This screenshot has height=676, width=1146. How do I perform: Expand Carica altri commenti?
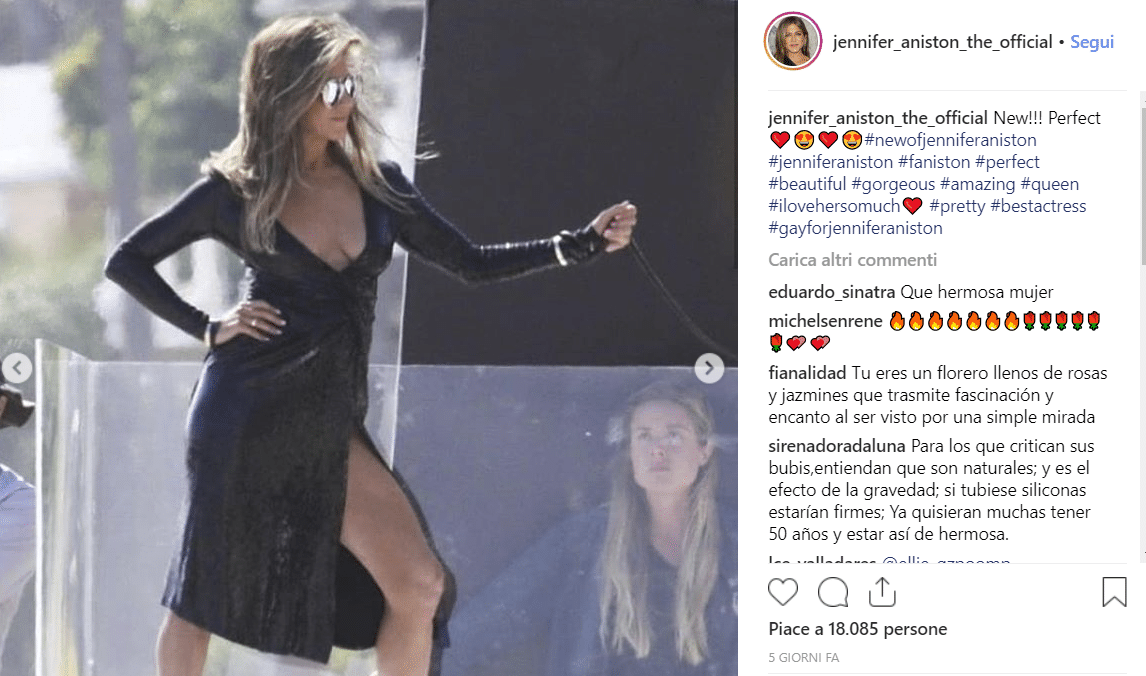tap(852, 260)
